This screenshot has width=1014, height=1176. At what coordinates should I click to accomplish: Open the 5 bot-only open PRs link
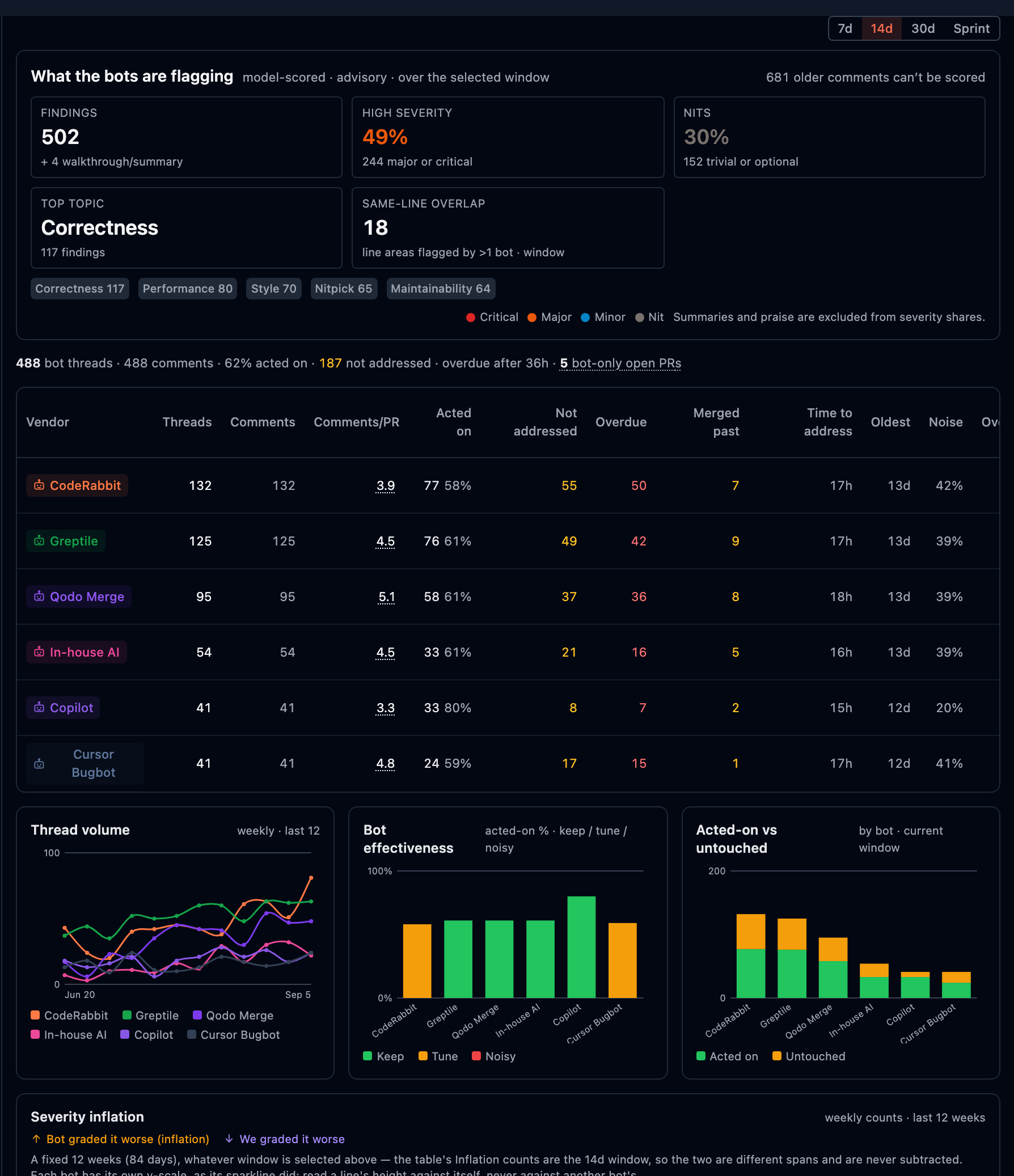click(x=620, y=363)
